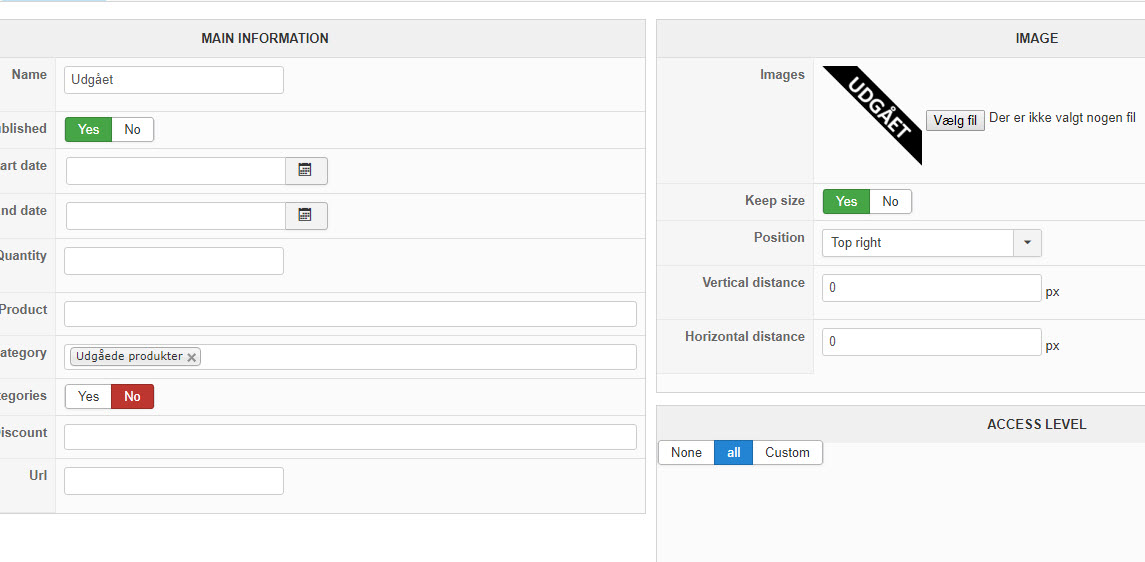Image resolution: width=1145 pixels, height=562 pixels.
Task: Set Keep size to No
Action: [890, 202]
